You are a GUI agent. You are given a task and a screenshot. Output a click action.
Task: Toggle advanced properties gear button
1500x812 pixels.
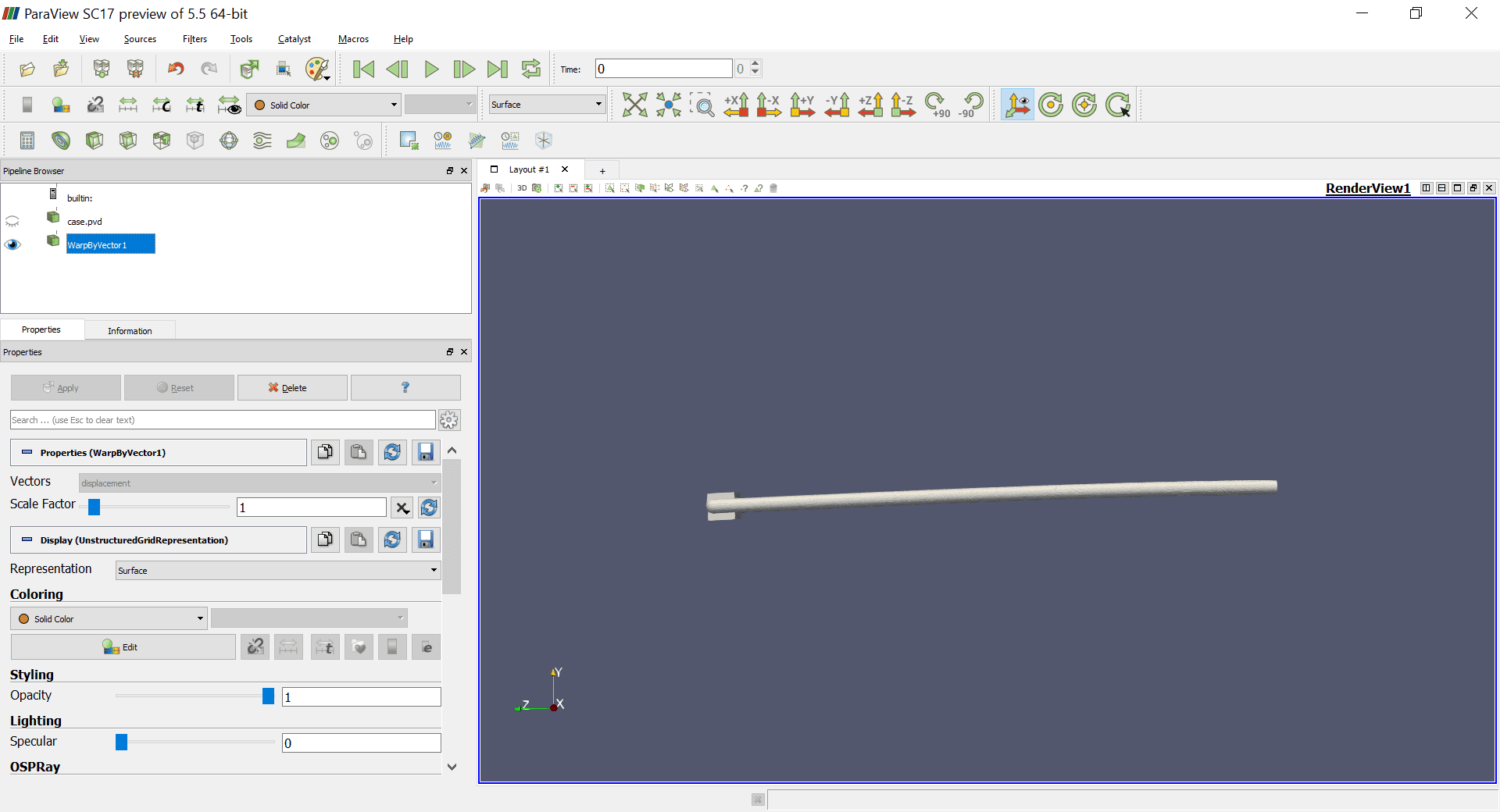coord(449,420)
